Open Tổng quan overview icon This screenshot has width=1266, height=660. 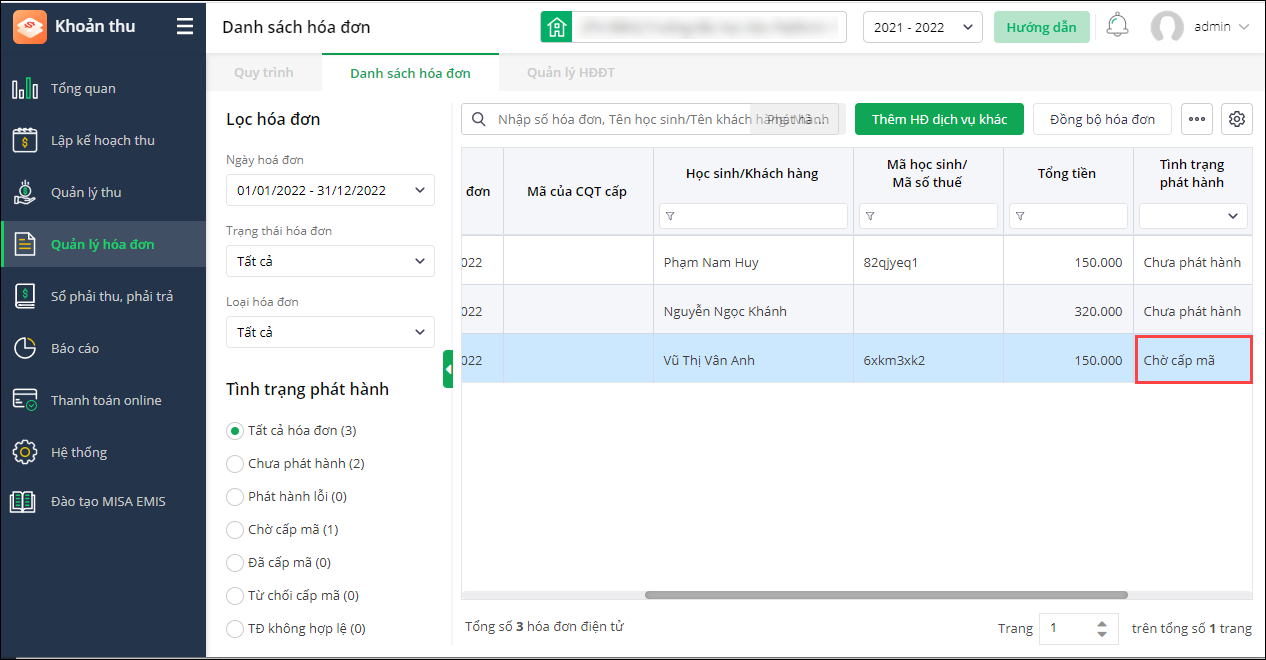(x=25, y=89)
